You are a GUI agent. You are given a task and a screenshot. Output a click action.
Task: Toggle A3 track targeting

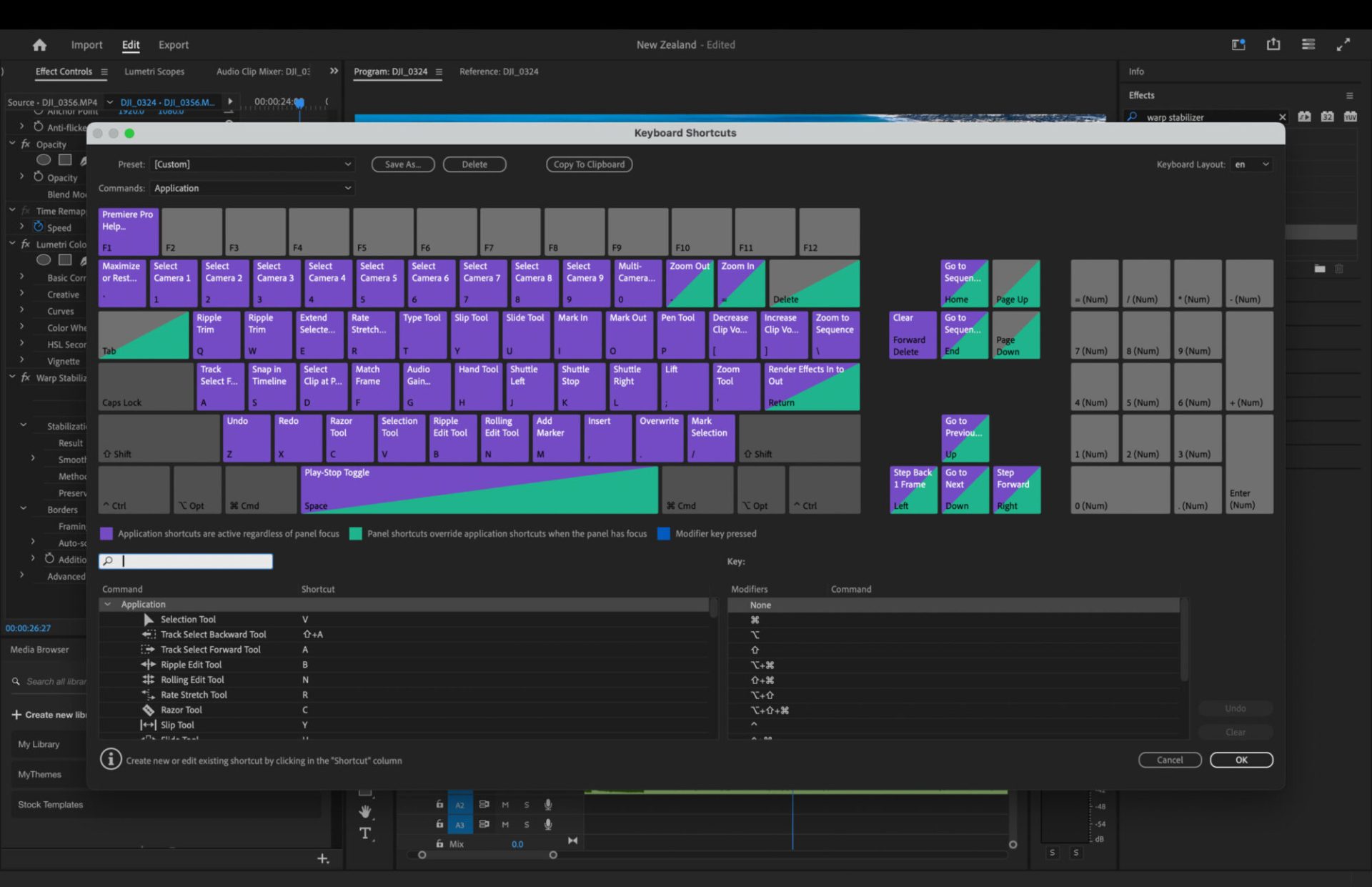tap(459, 824)
